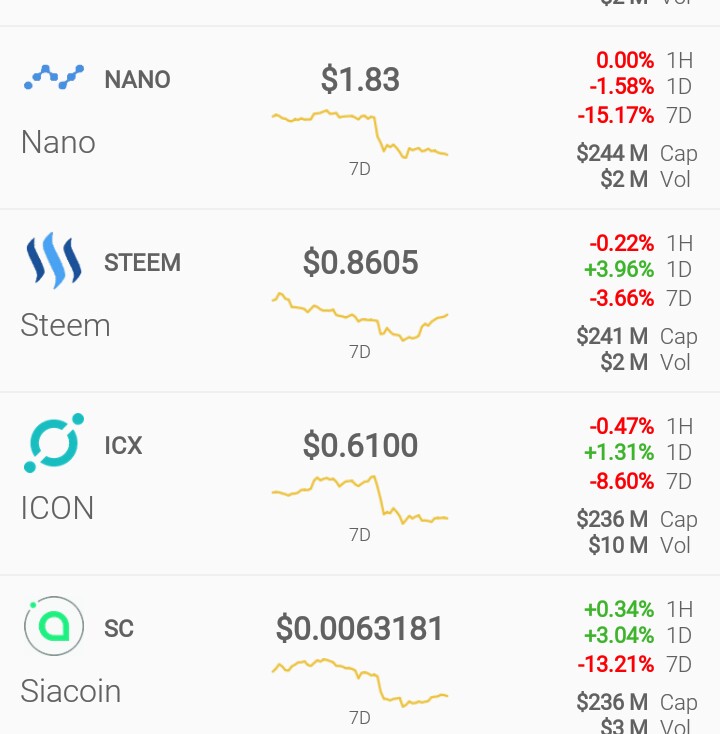Tap Siacoin's -13.21% 7D change

point(616,664)
